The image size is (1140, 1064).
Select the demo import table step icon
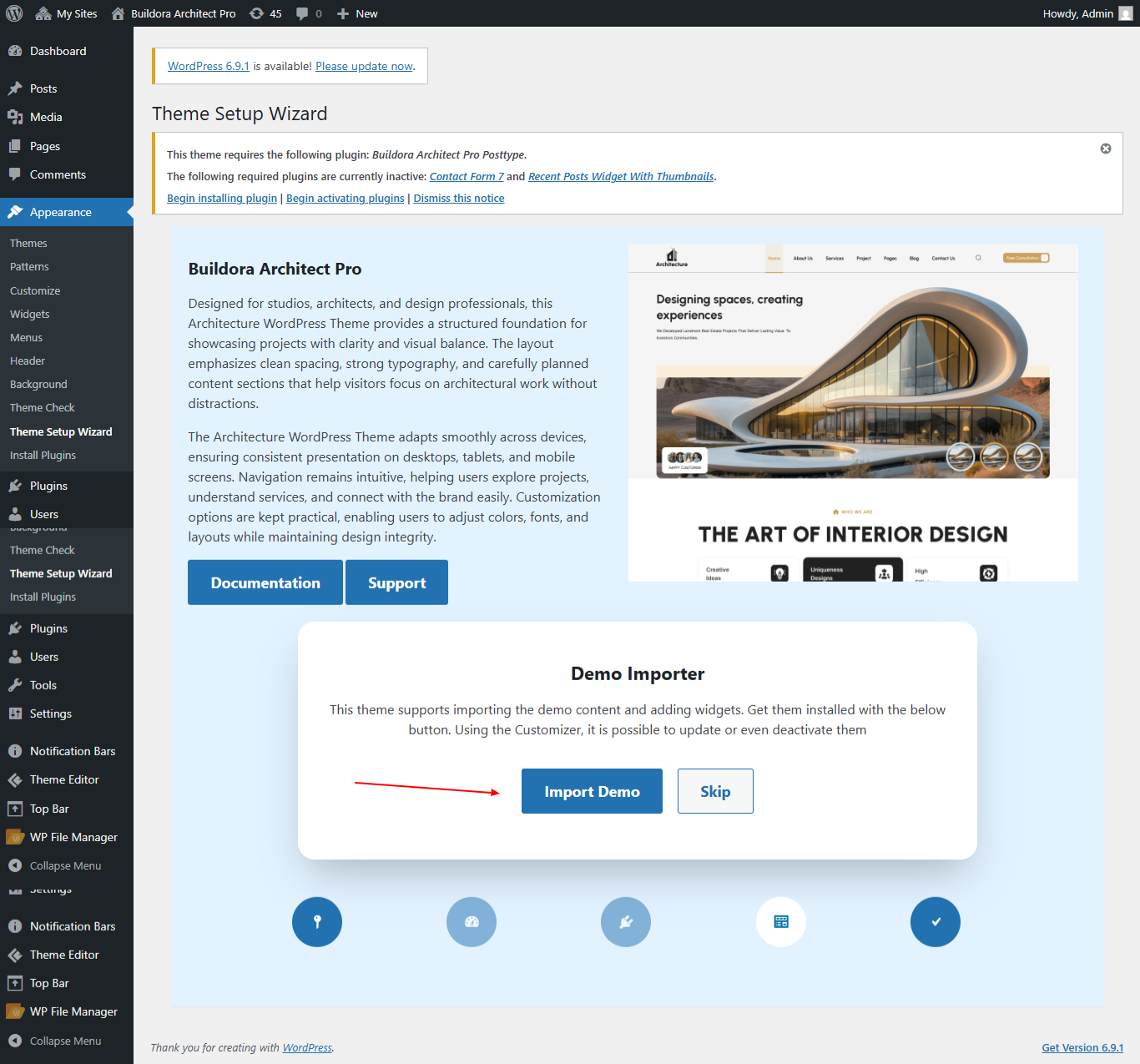tap(781, 922)
